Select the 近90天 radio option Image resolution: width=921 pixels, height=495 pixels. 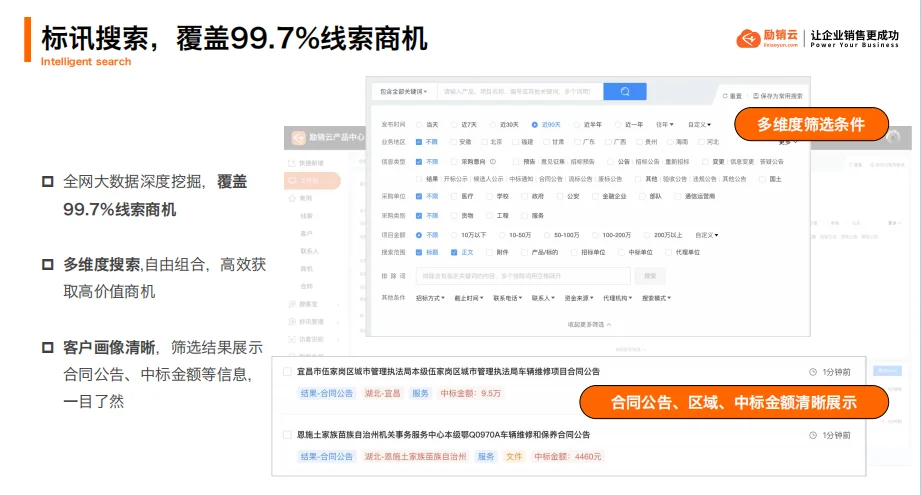[x=535, y=124]
